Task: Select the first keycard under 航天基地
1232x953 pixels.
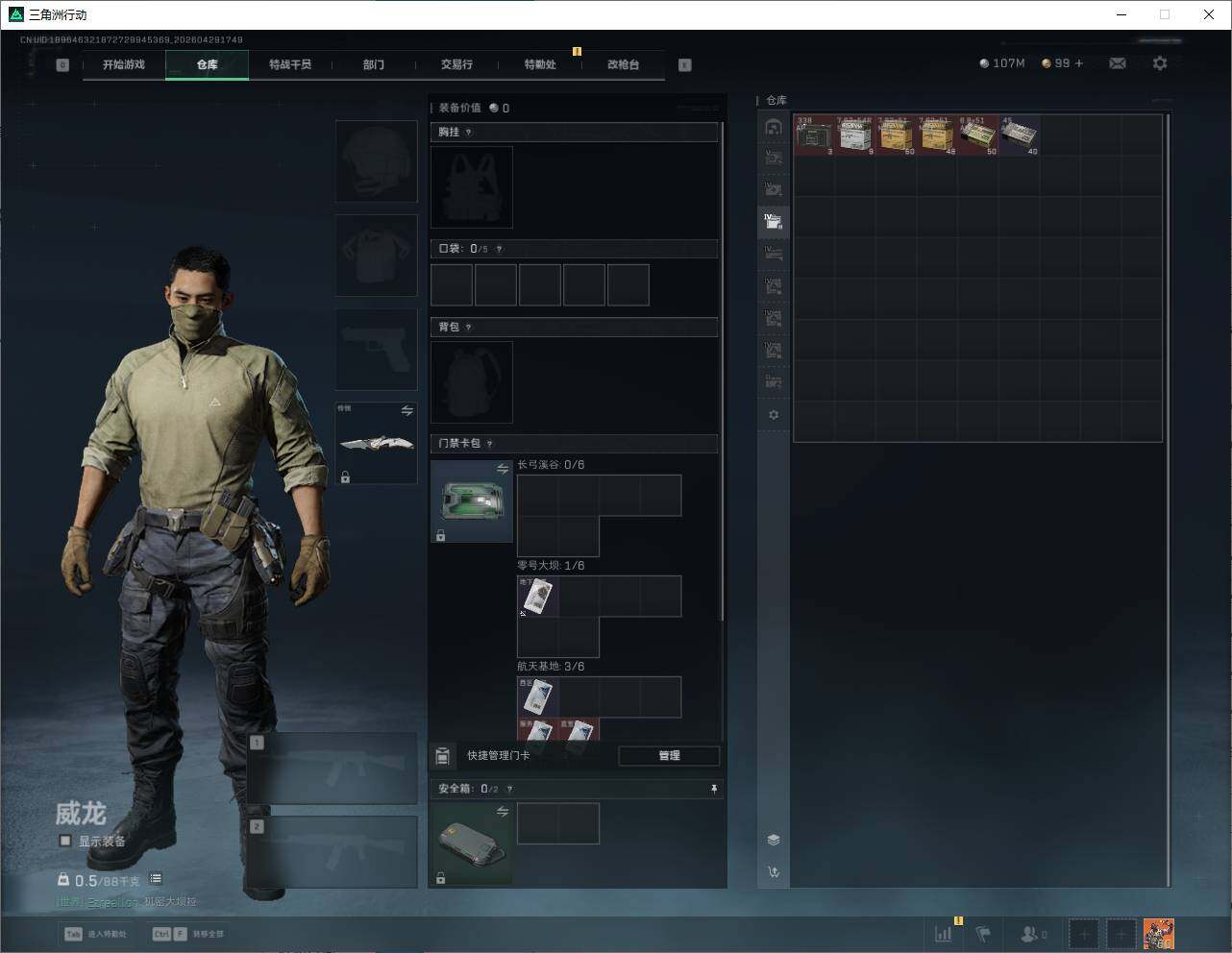Action: point(538,697)
